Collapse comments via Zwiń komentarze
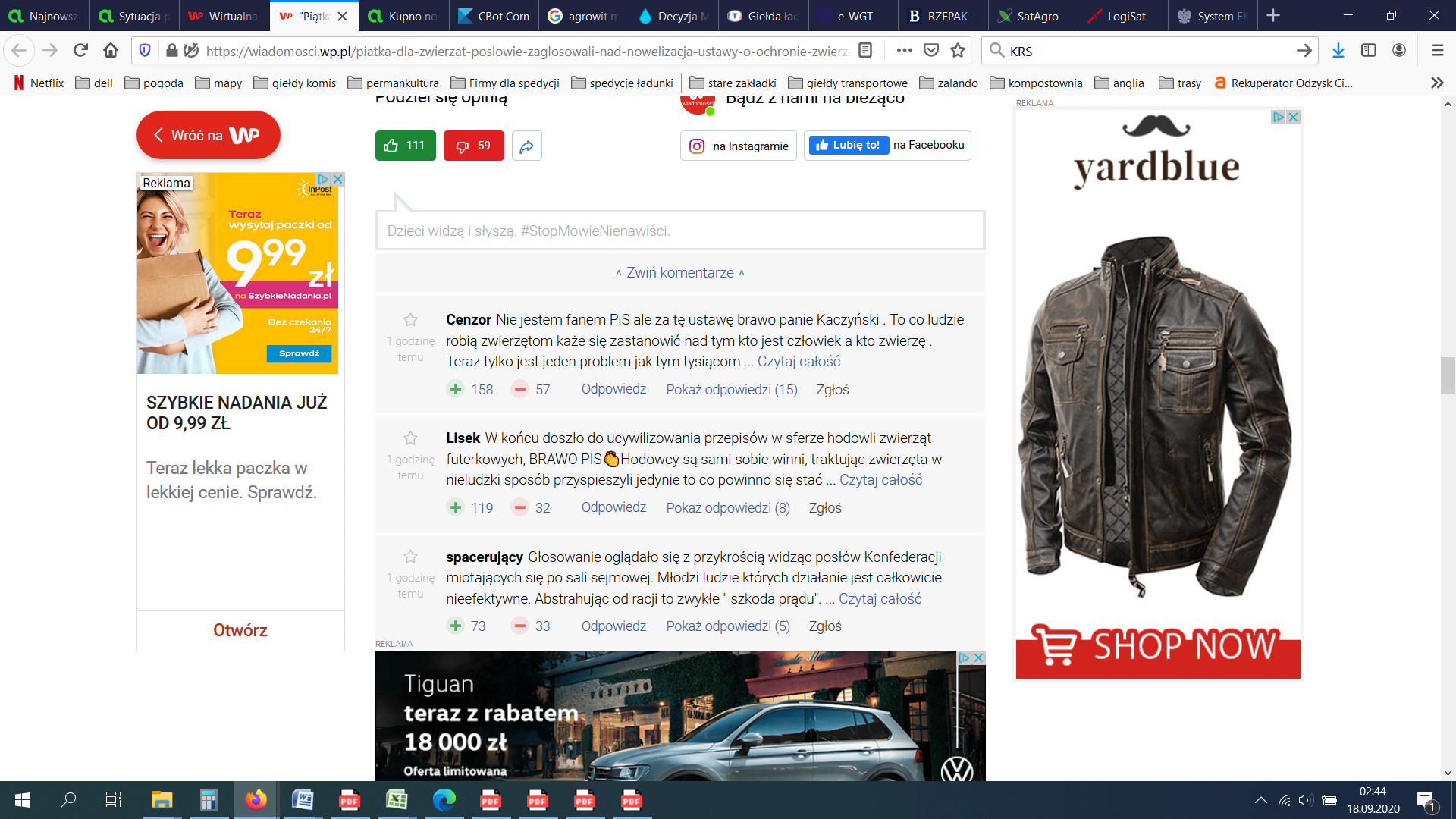1456x819 pixels. 680,272
